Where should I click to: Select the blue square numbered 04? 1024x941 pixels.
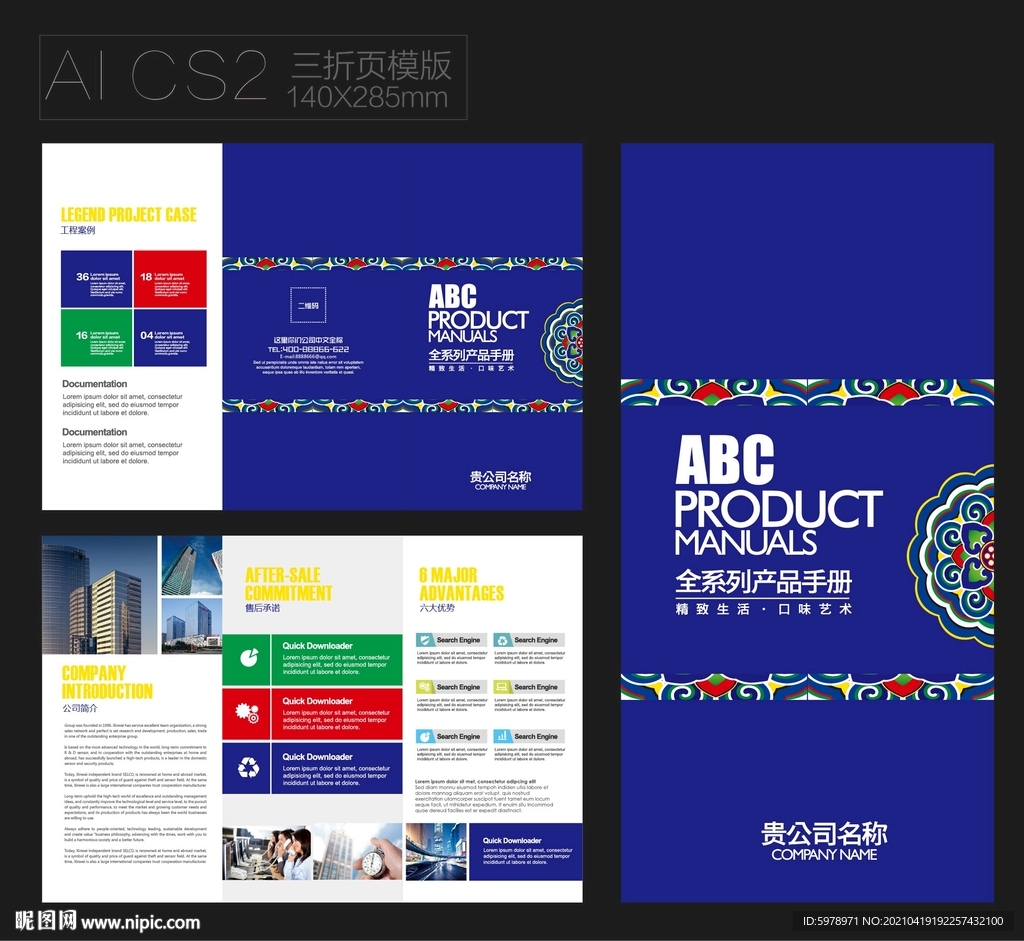[x=170, y=338]
